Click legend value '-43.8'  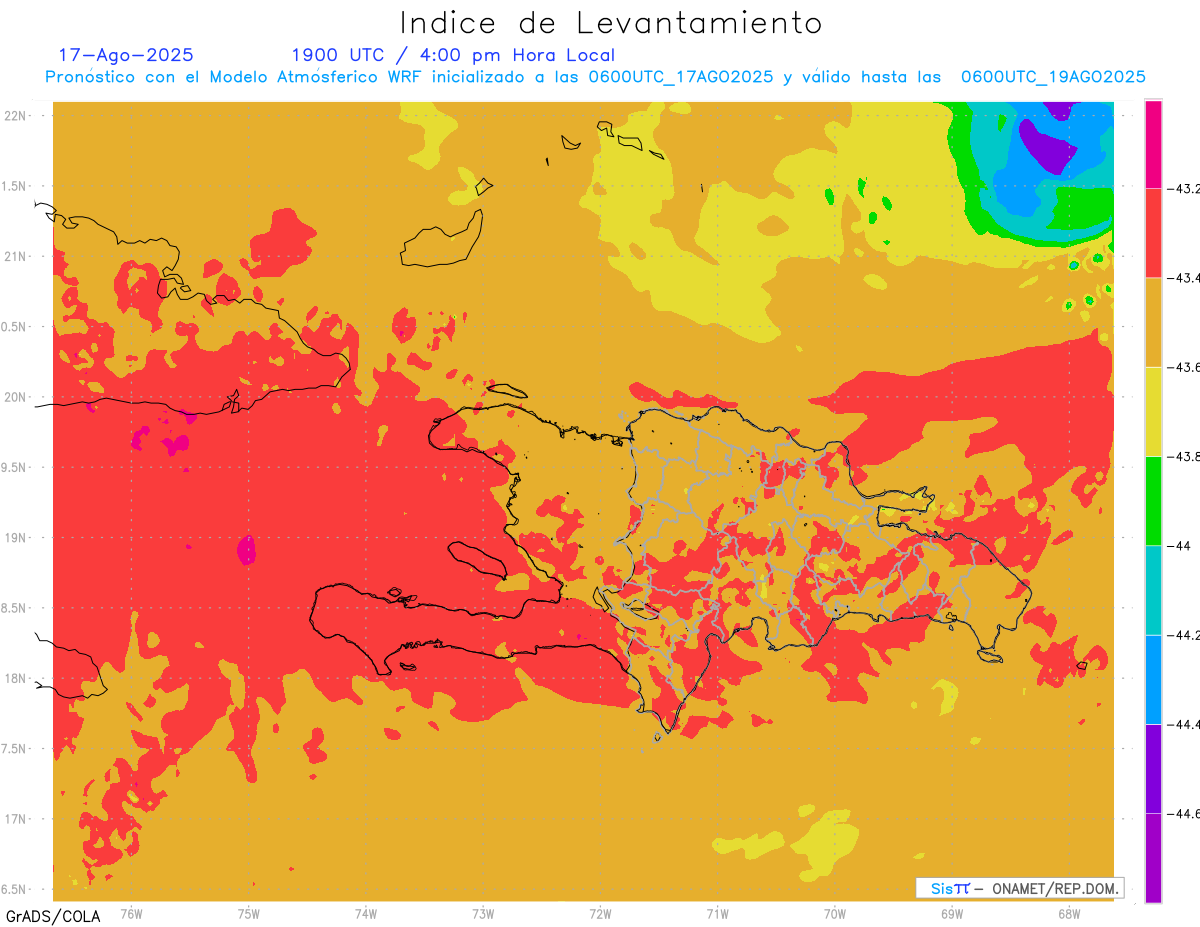[x=1184, y=456]
